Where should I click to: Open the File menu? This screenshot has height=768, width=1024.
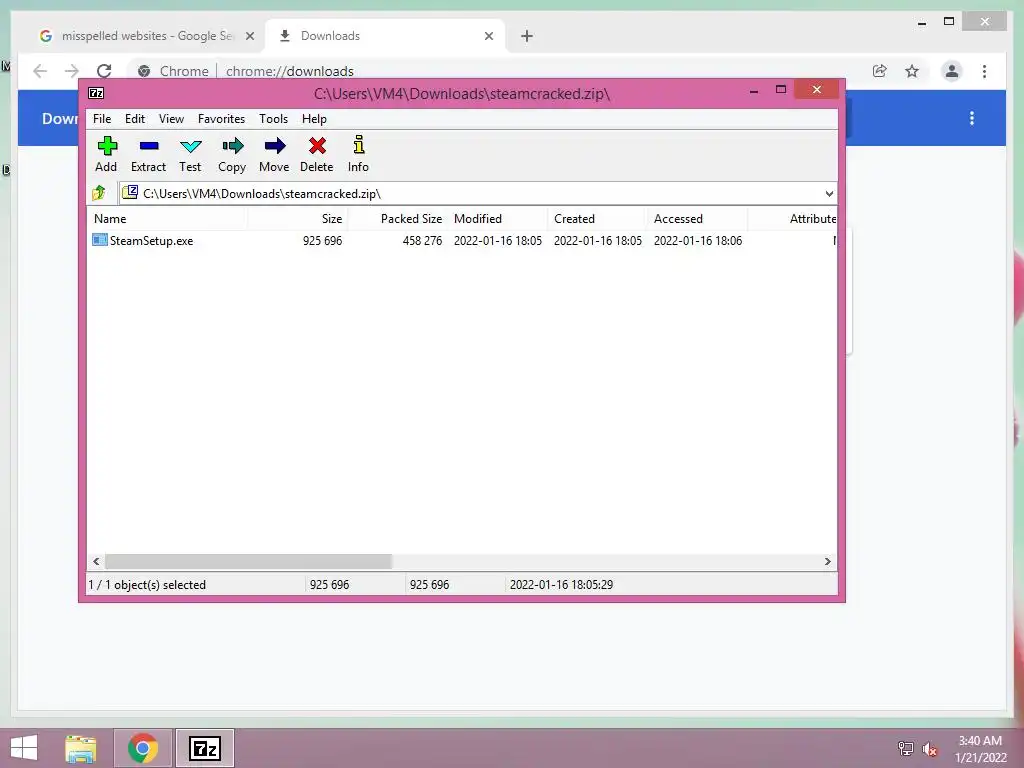(x=102, y=119)
